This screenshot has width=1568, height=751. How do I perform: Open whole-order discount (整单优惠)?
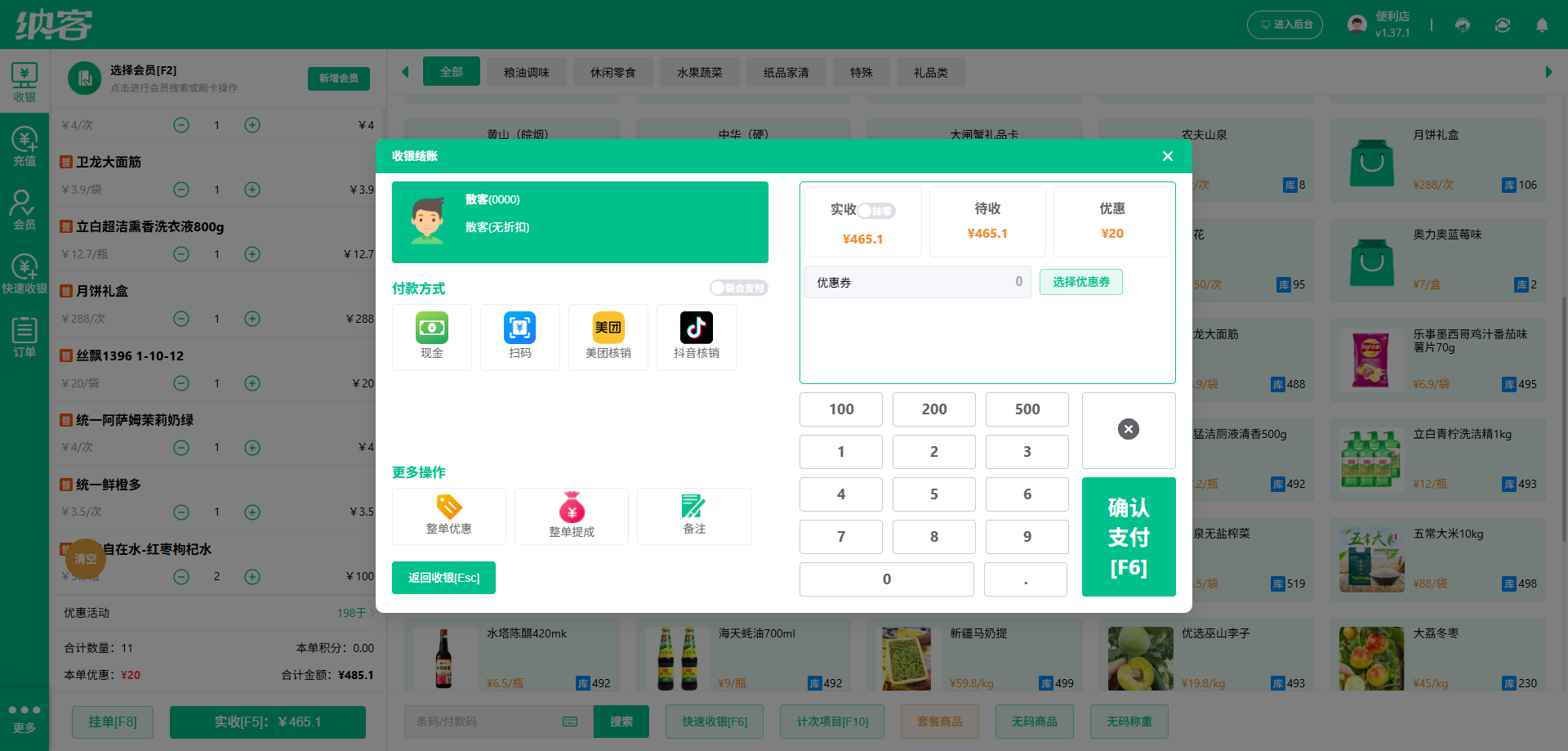point(448,516)
